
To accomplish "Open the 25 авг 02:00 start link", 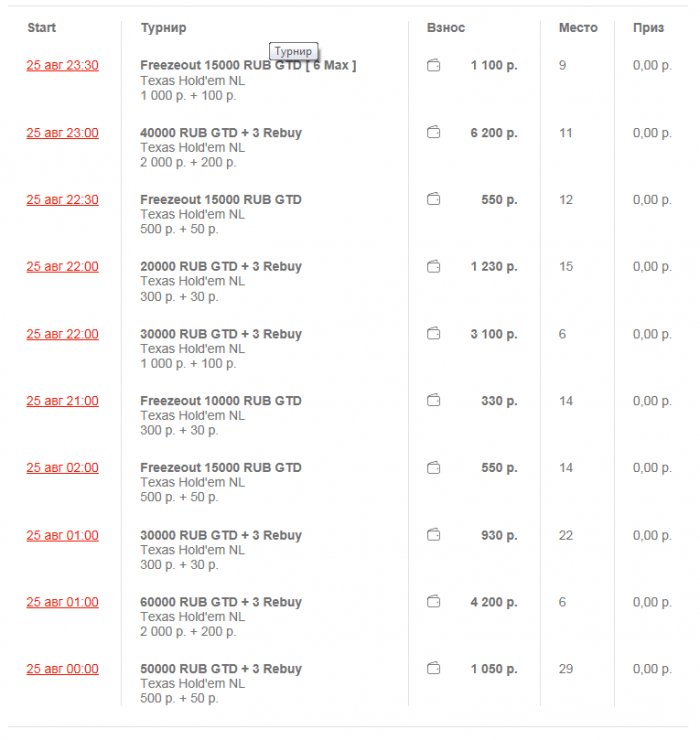I will click(x=62, y=468).
